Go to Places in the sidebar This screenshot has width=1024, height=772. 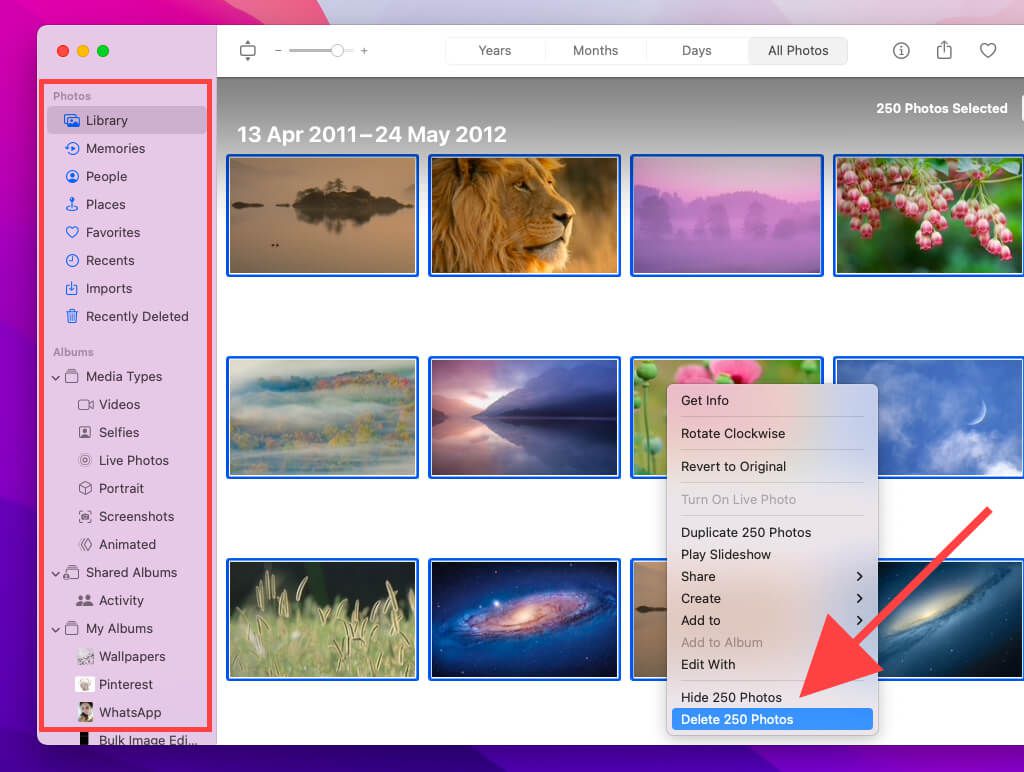point(105,204)
